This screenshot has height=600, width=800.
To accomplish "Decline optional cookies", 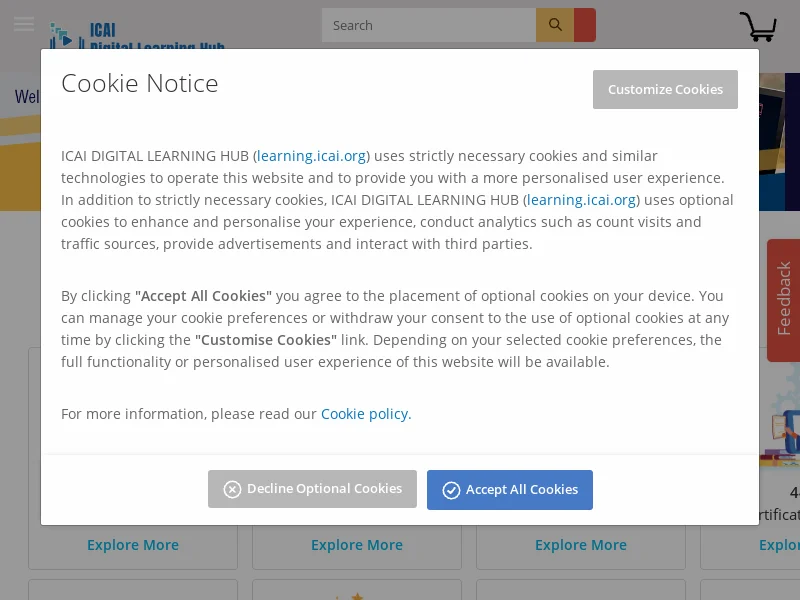I will click(312, 489).
